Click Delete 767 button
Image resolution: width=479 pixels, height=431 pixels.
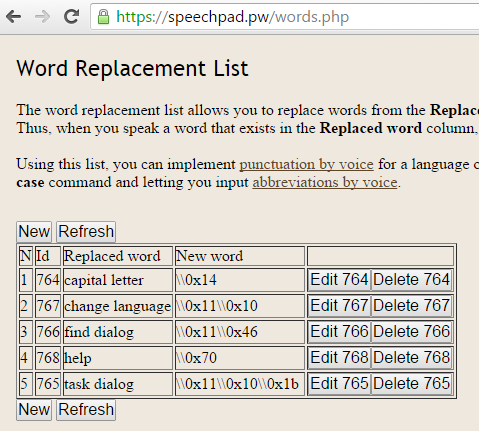411,306
